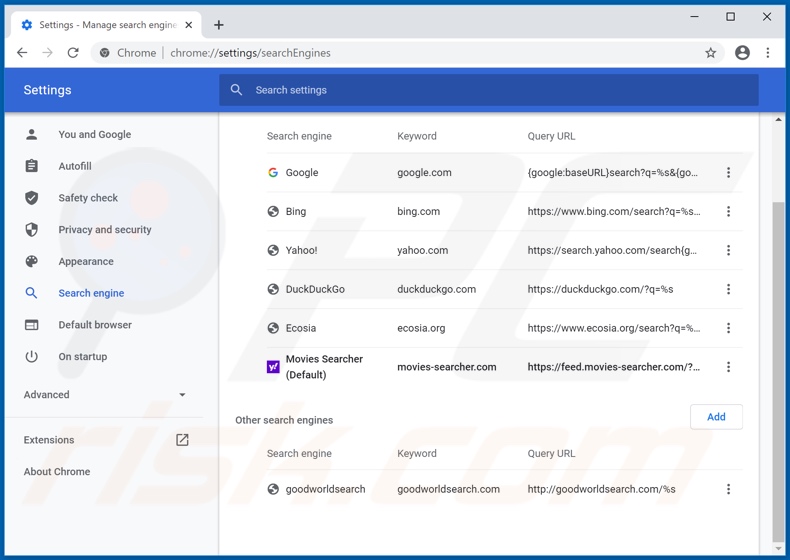Go back using the browser back arrow
This screenshot has height=560, width=790.
22,53
